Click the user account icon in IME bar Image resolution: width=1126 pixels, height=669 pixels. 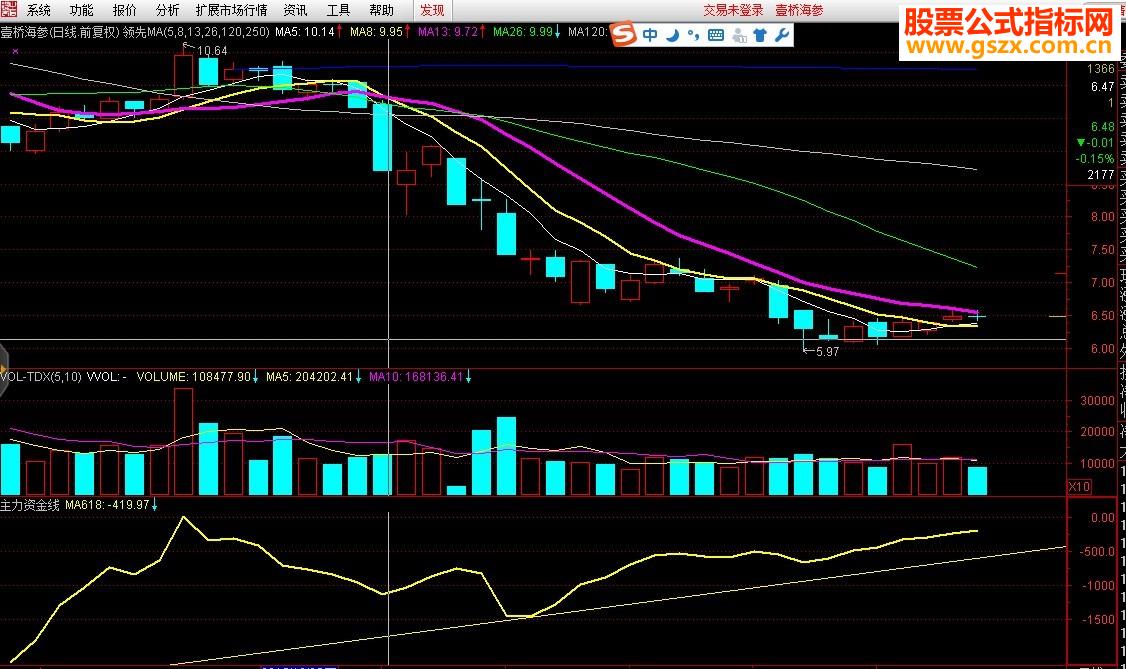click(739, 34)
